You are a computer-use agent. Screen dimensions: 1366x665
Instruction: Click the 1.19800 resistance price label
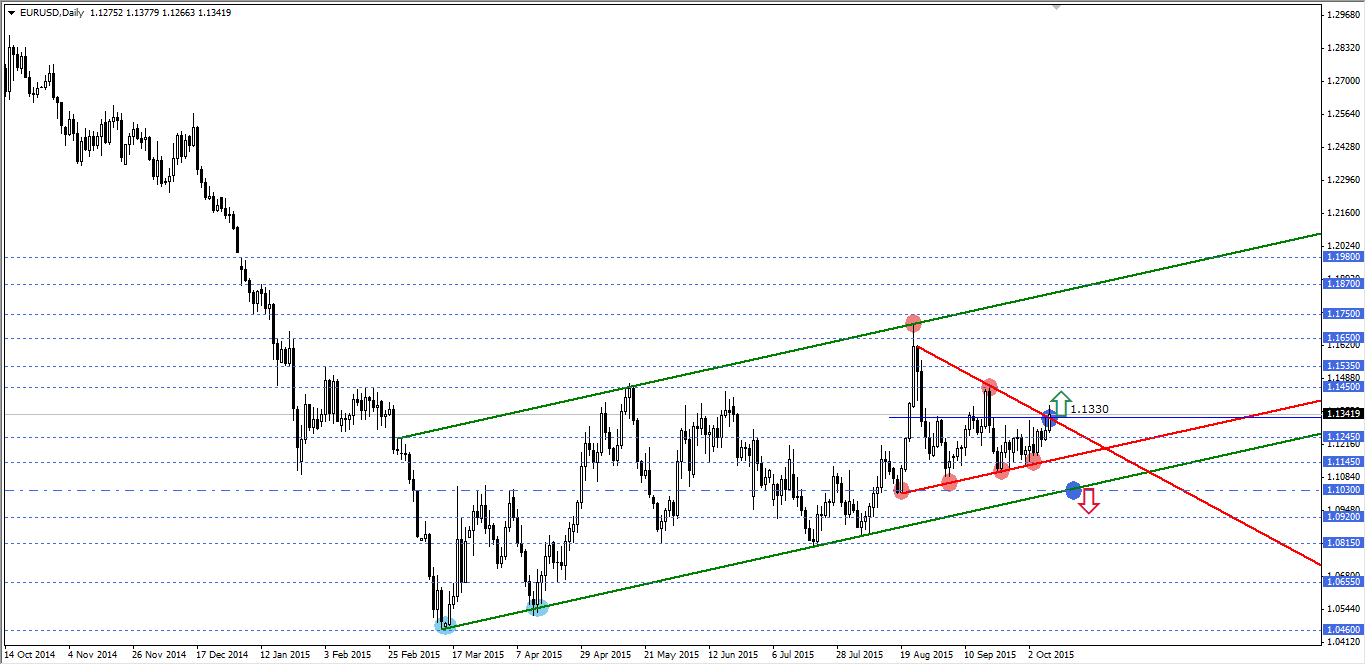1341,257
